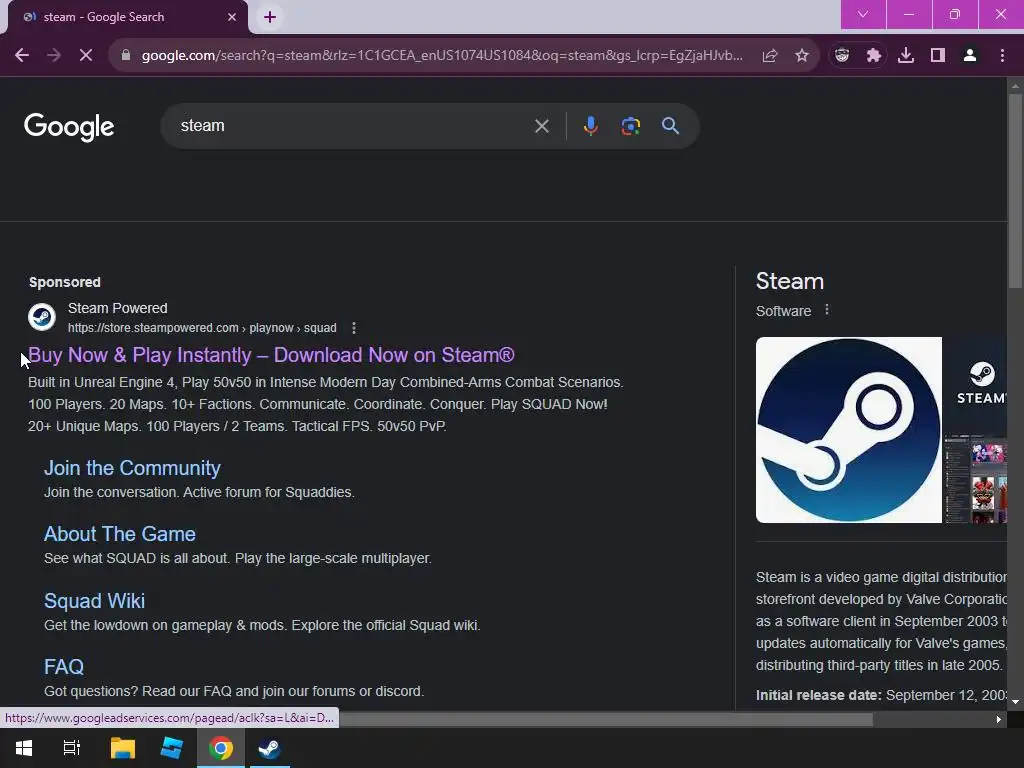1024x768 pixels.
Task: Open the FAQ sitelink
Action: [x=63, y=667]
